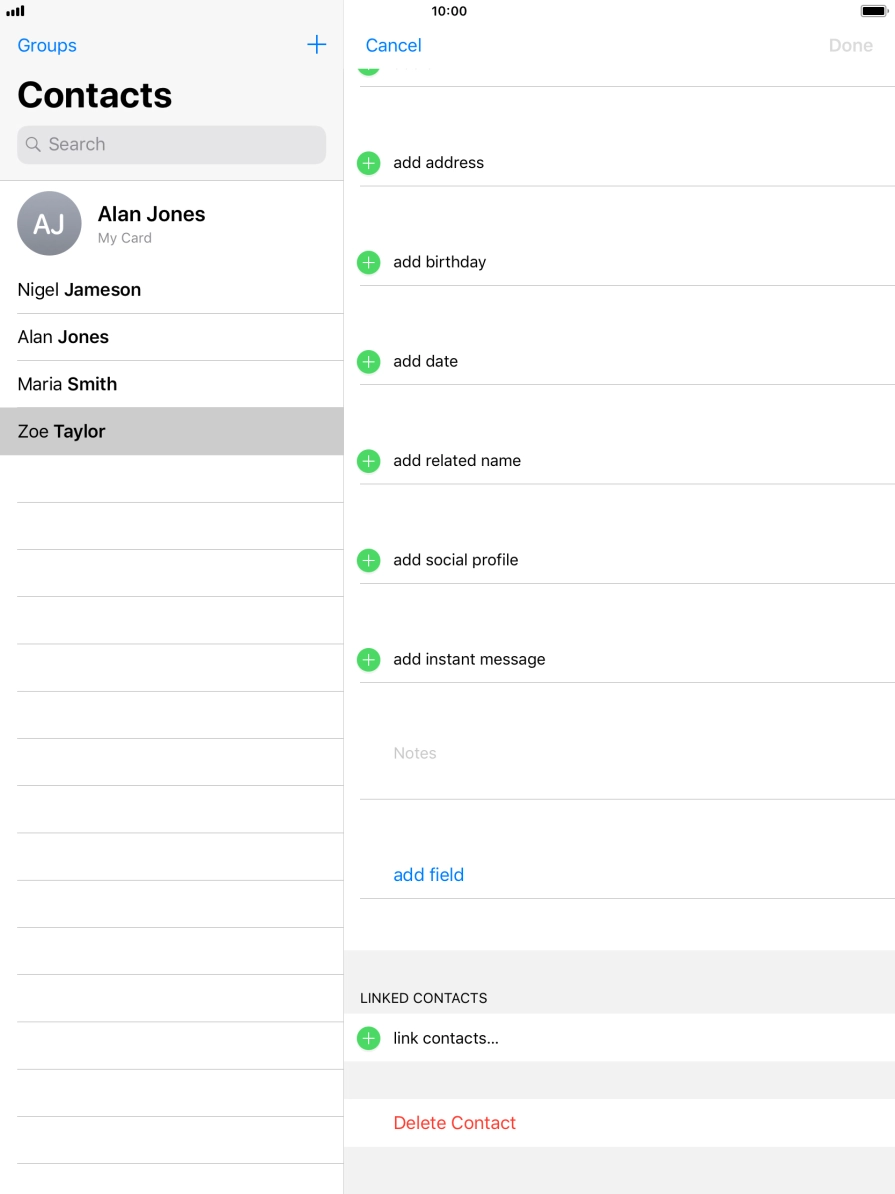The height and width of the screenshot is (1194, 895).
Task: Select contact Maria Smith
Action: 66,384
